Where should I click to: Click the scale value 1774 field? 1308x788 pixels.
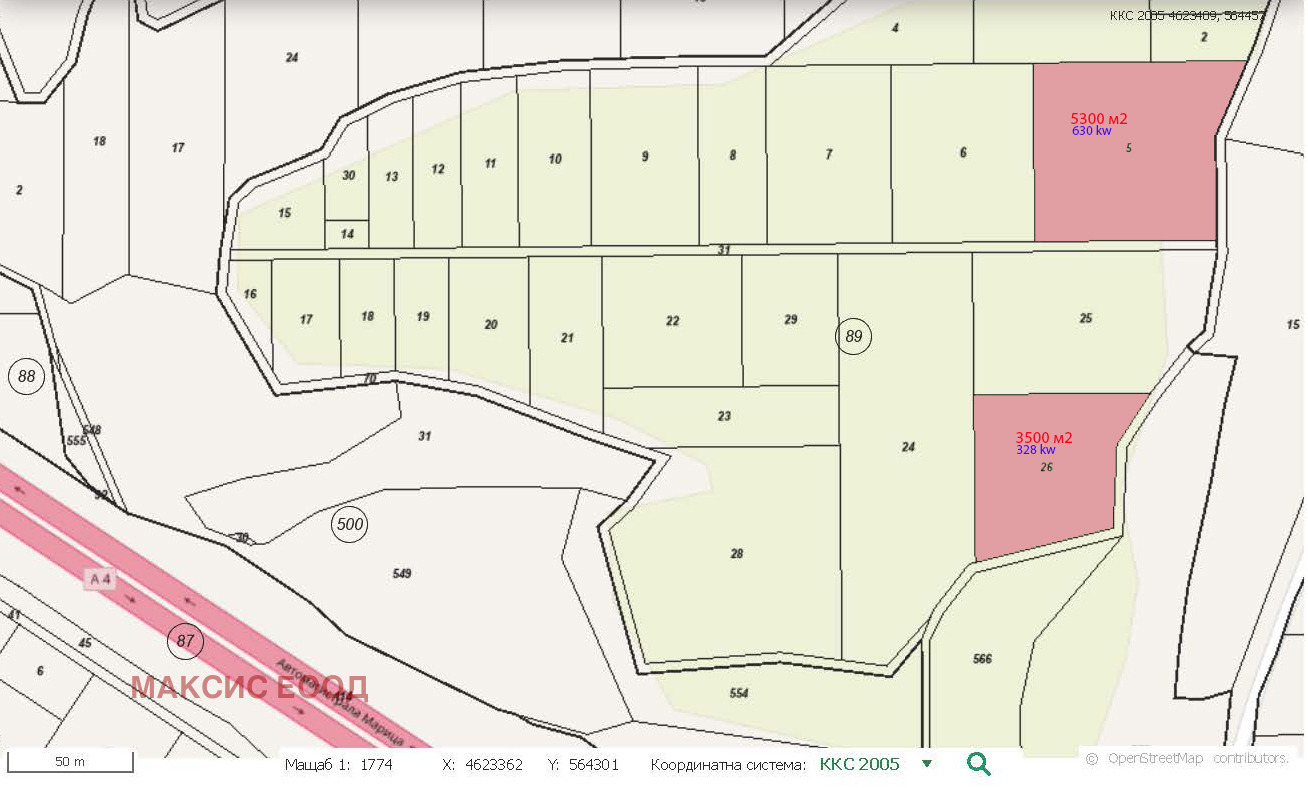click(376, 764)
